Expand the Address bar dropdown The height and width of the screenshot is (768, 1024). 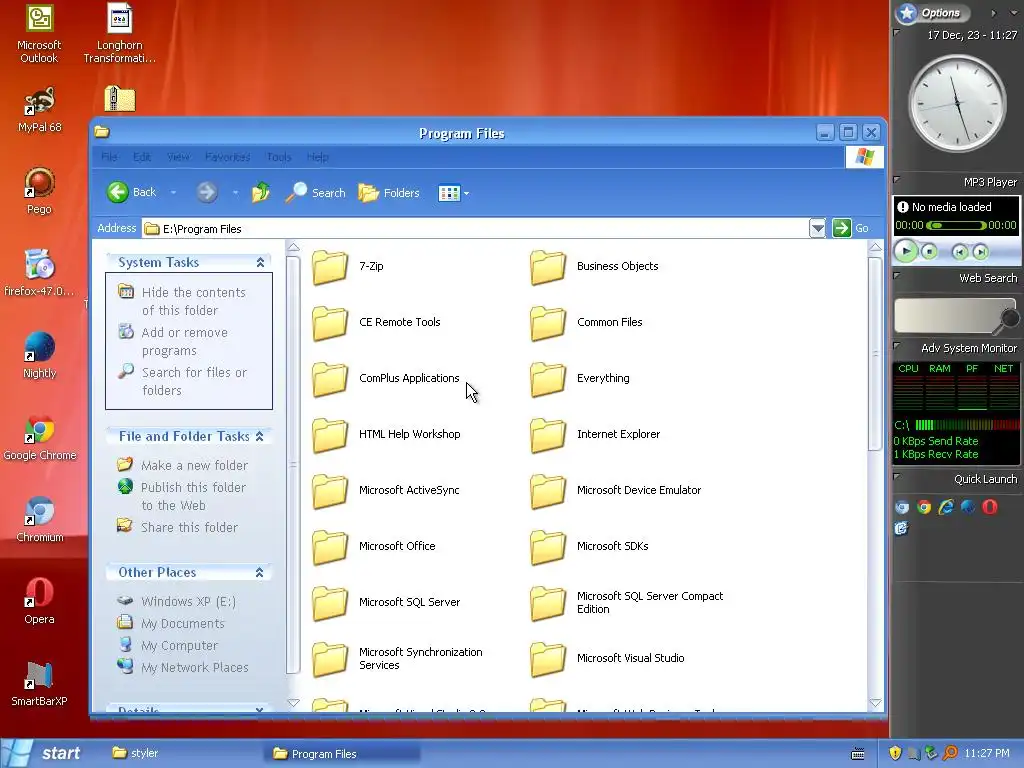[x=817, y=228]
